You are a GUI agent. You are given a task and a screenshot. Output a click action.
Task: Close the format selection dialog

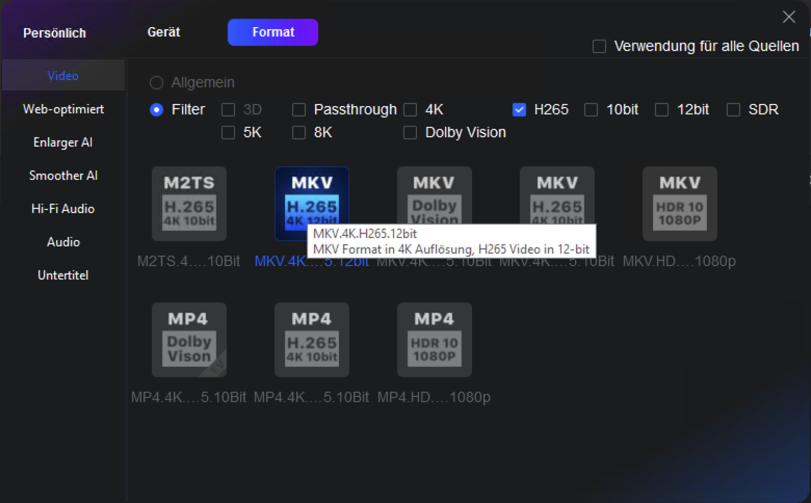(789, 17)
